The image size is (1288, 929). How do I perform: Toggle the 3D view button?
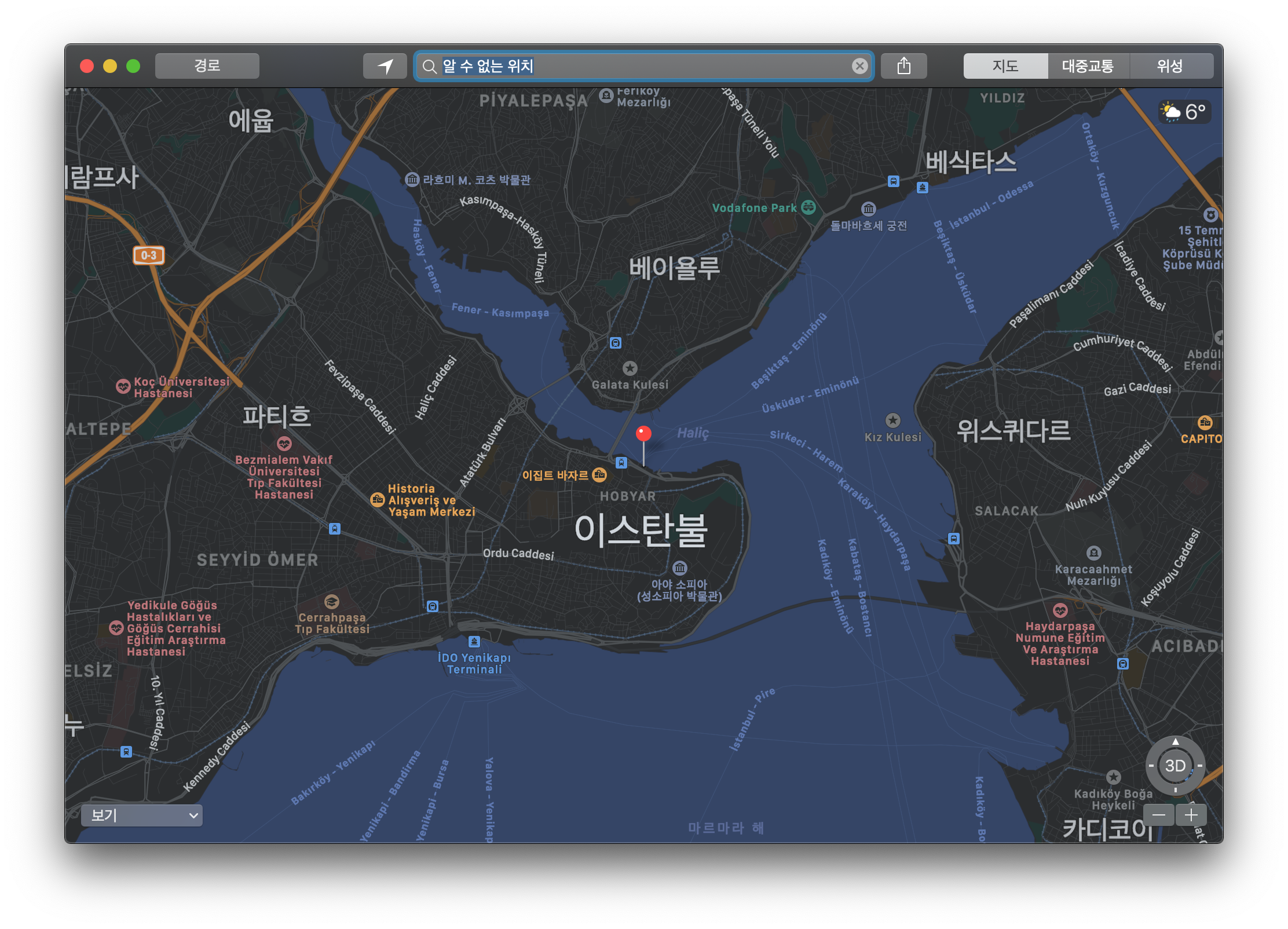[x=1175, y=766]
